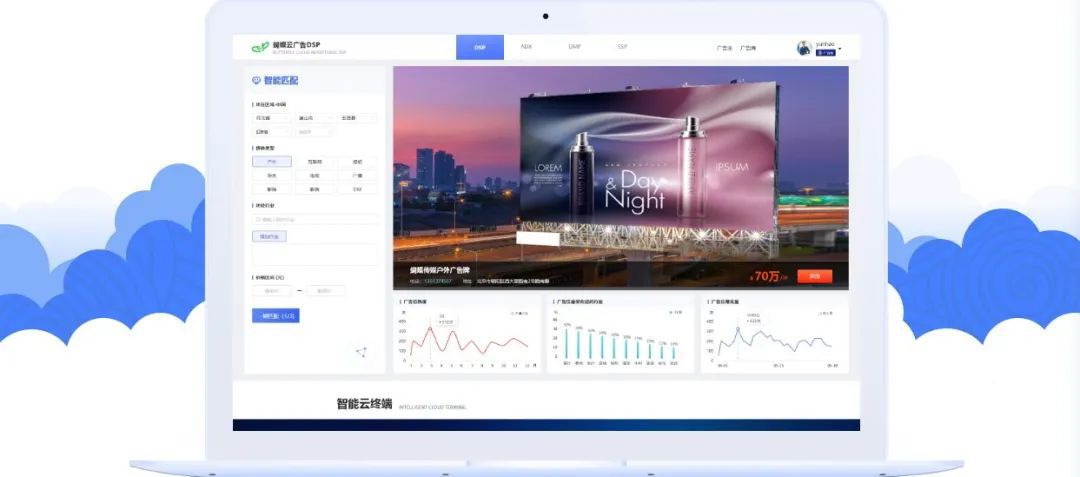1080x477 pixels.
Task: Click the highlighted data point on red line chart
Action: [430, 328]
